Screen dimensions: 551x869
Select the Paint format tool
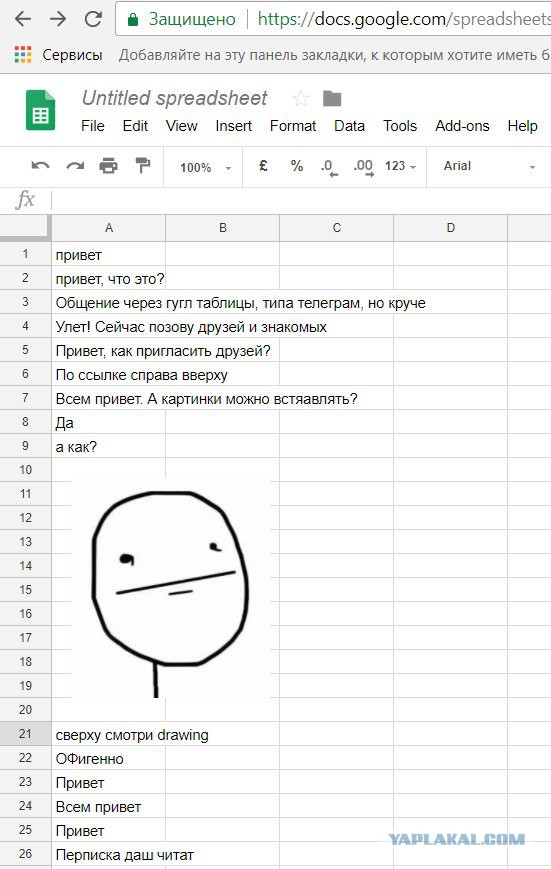tap(143, 165)
